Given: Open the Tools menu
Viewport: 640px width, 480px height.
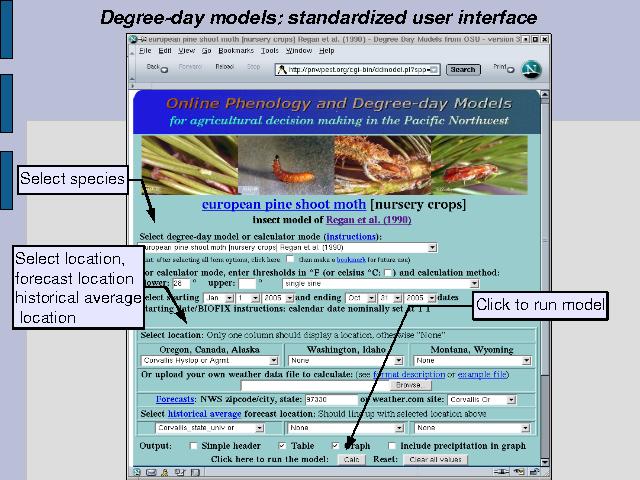Looking at the screenshot, I should click(x=270, y=50).
